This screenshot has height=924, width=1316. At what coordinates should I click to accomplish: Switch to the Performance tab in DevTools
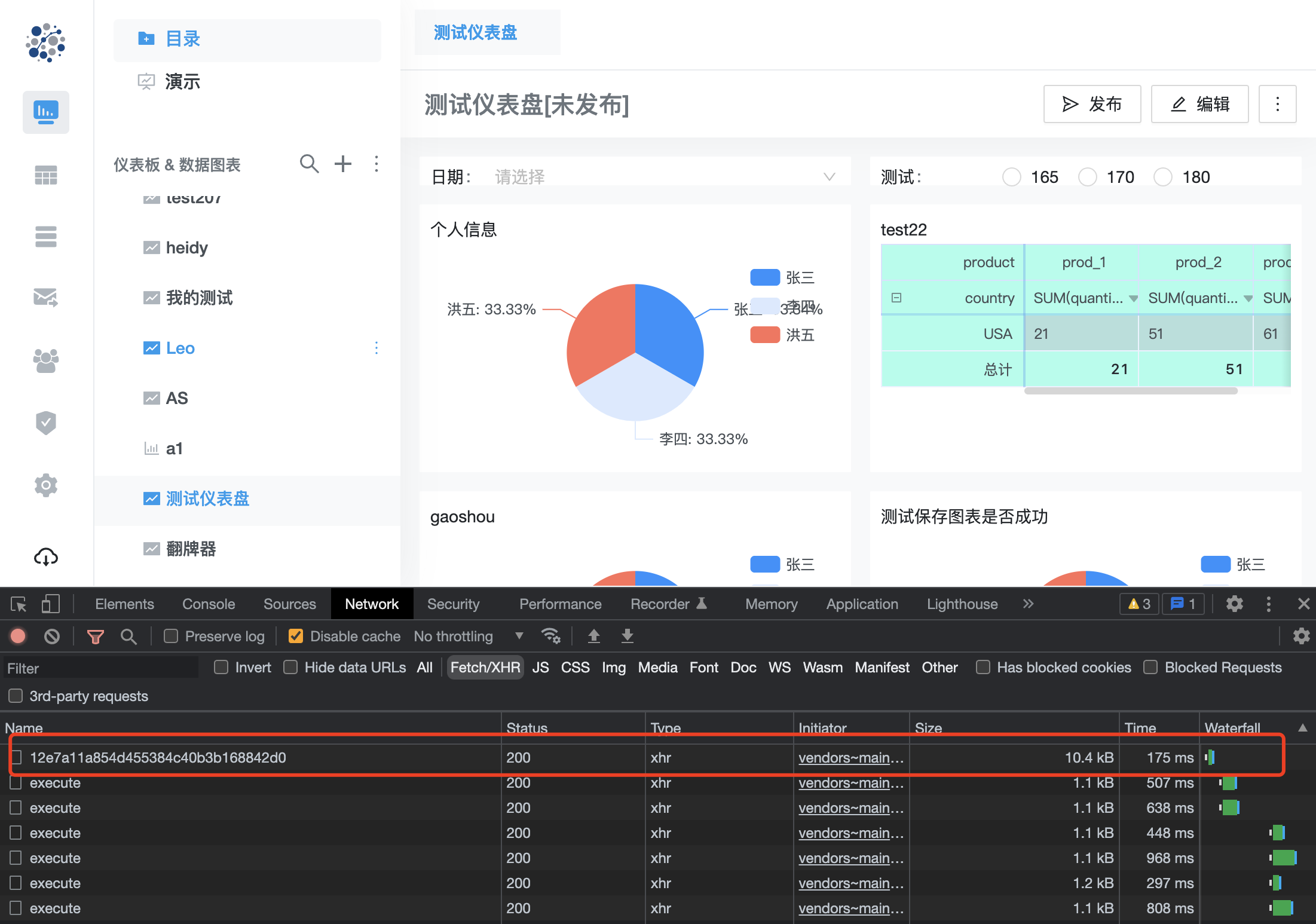point(560,604)
